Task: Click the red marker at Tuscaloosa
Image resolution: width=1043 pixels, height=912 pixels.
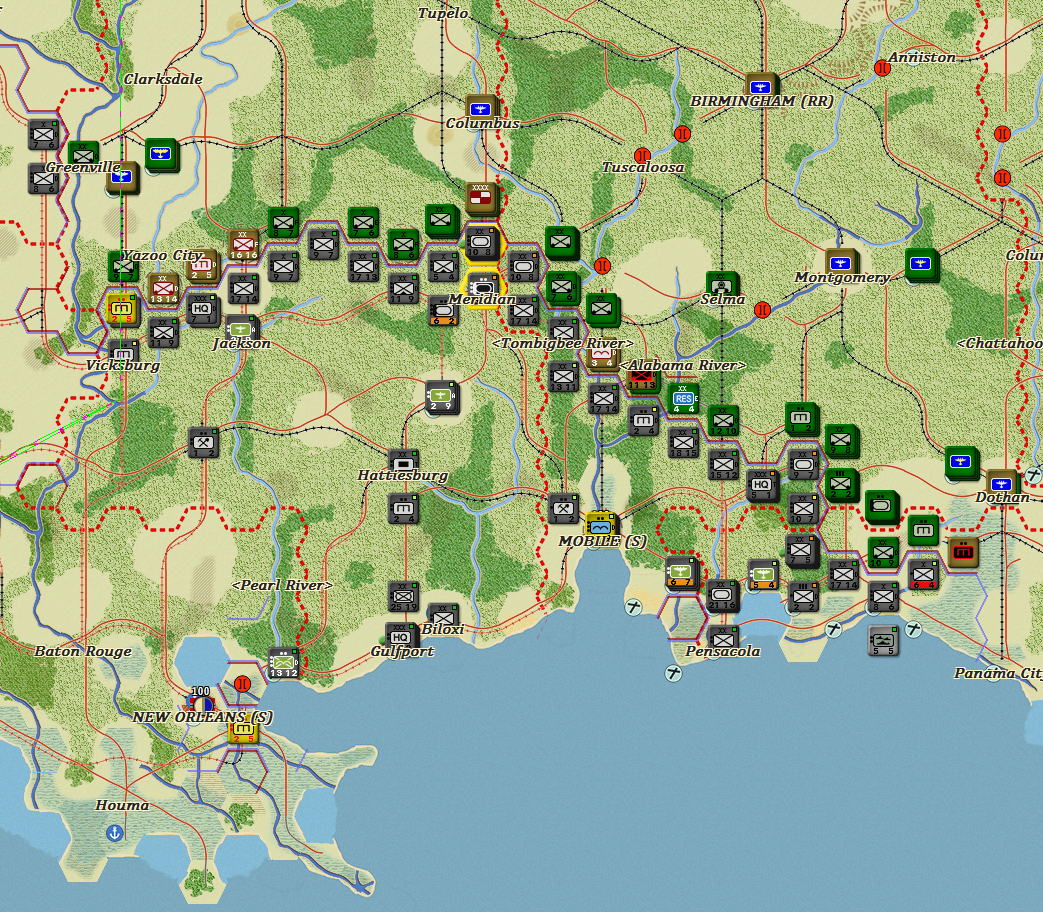Action: (642, 156)
